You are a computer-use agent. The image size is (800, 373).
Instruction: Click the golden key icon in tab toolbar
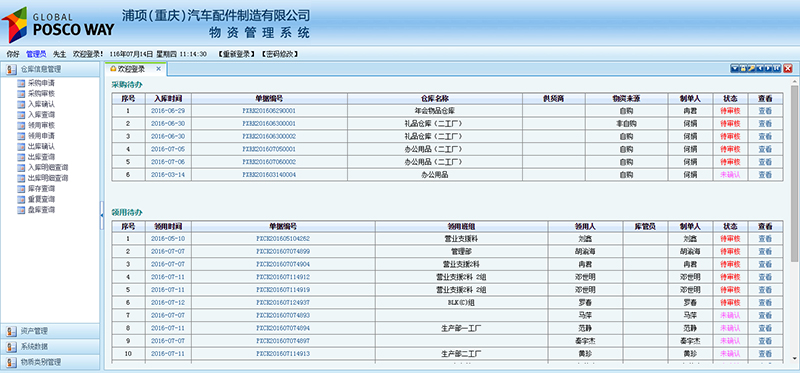752,68
